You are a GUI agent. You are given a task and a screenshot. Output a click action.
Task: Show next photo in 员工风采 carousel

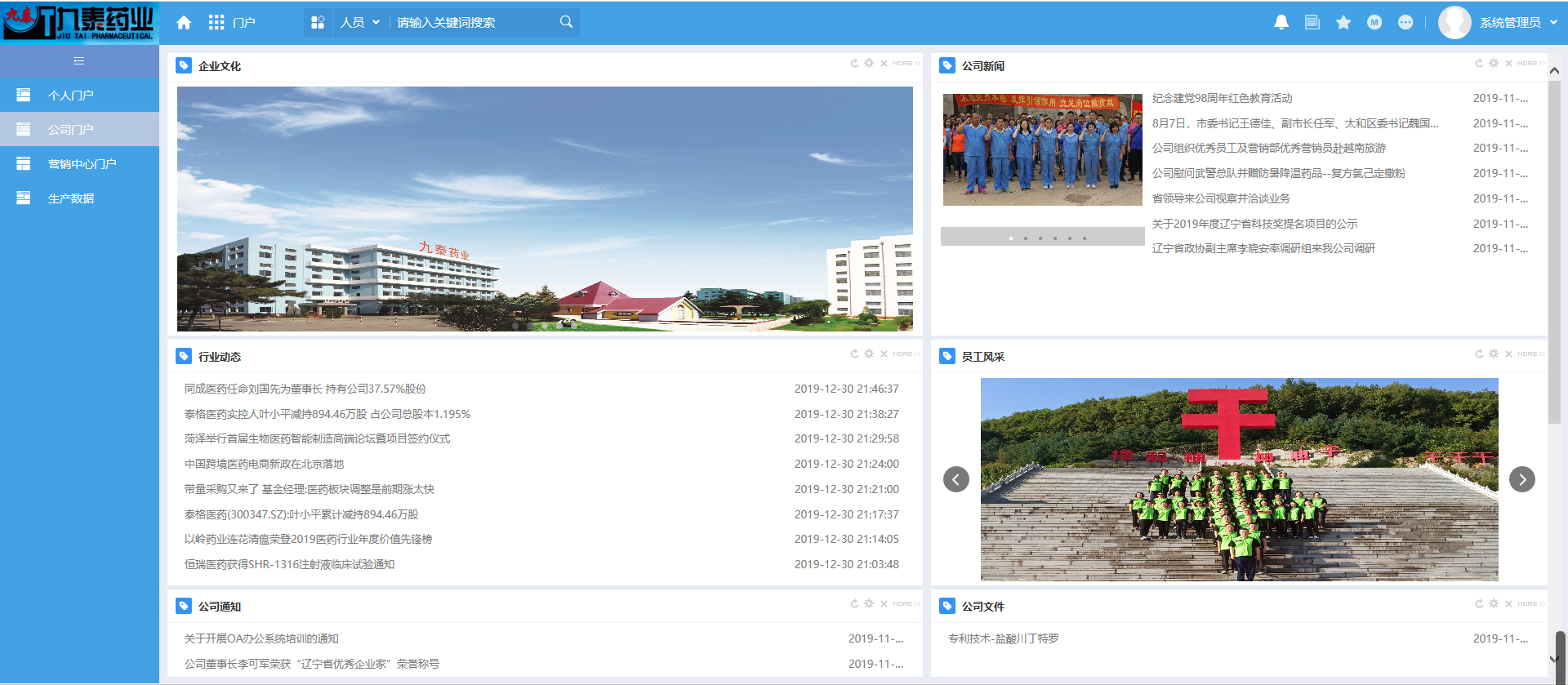(1522, 479)
